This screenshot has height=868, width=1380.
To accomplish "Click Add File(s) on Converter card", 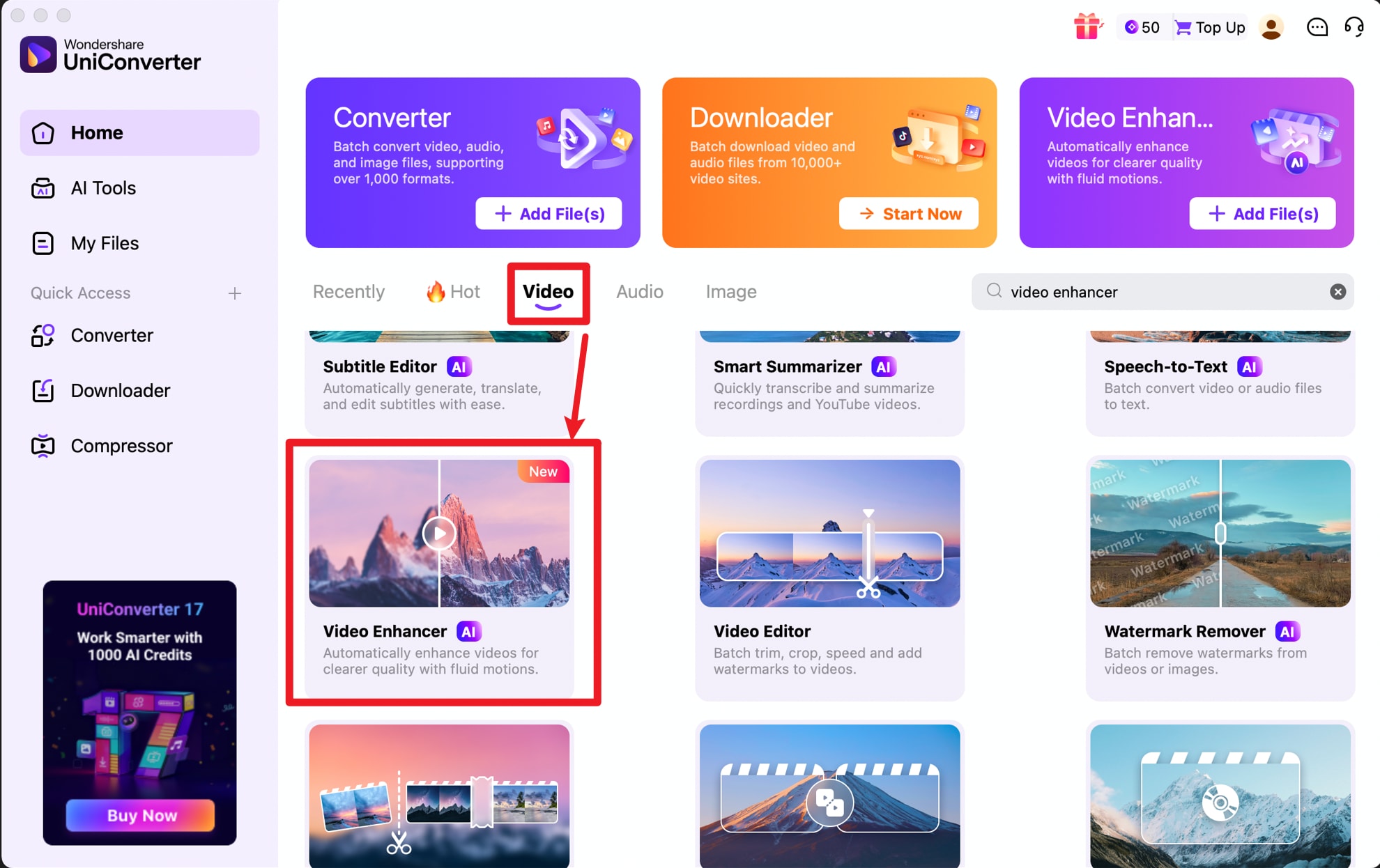I will pos(549,214).
